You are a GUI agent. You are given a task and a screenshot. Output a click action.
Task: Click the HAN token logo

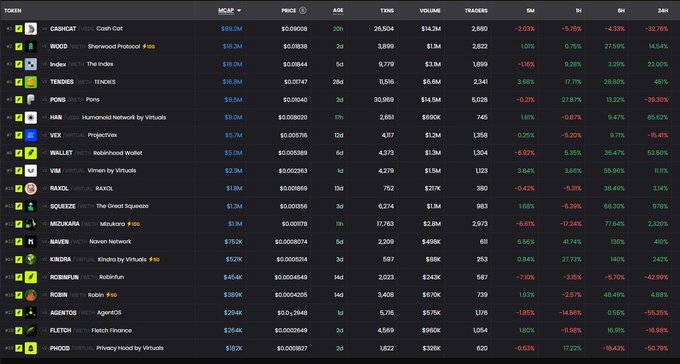pyautogui.click(x=31, y=118)
